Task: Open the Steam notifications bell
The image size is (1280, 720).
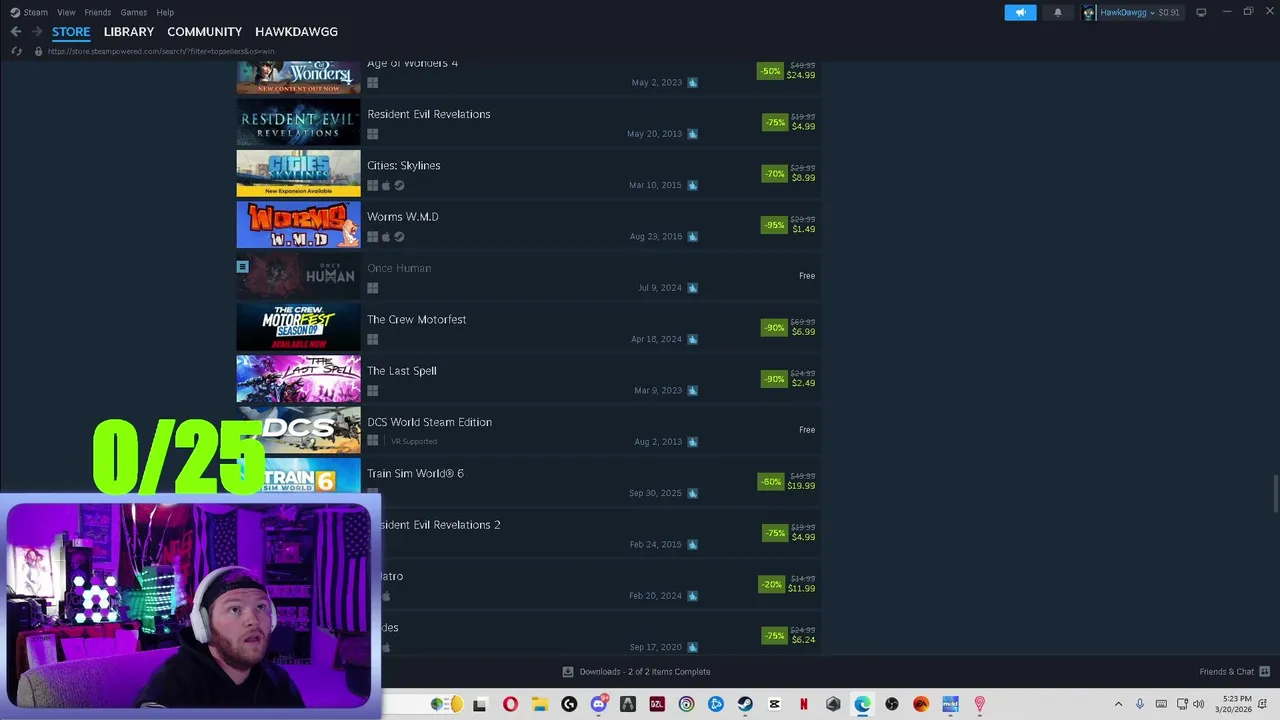Action: tap(1058, 12)
